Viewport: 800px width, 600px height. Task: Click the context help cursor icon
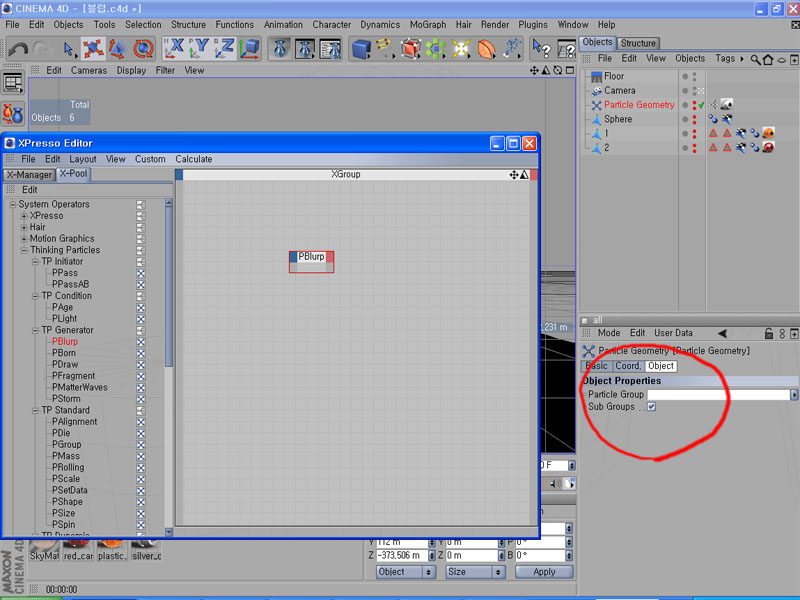coord(541,49)
